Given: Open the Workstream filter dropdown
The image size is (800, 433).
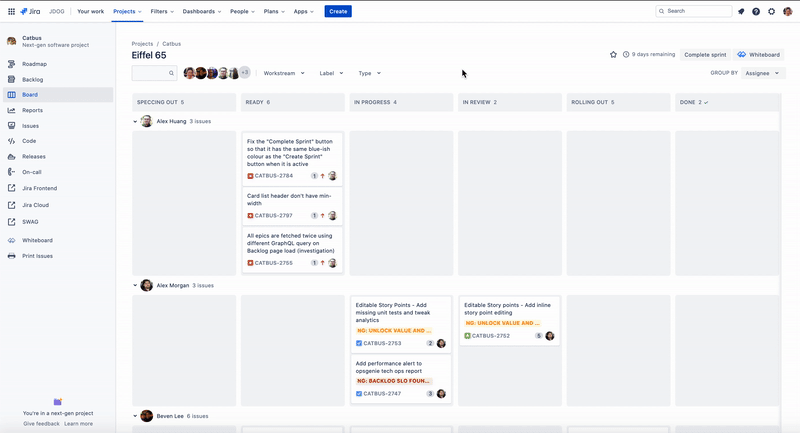Looking at the screenshot, I should [284, 73].
